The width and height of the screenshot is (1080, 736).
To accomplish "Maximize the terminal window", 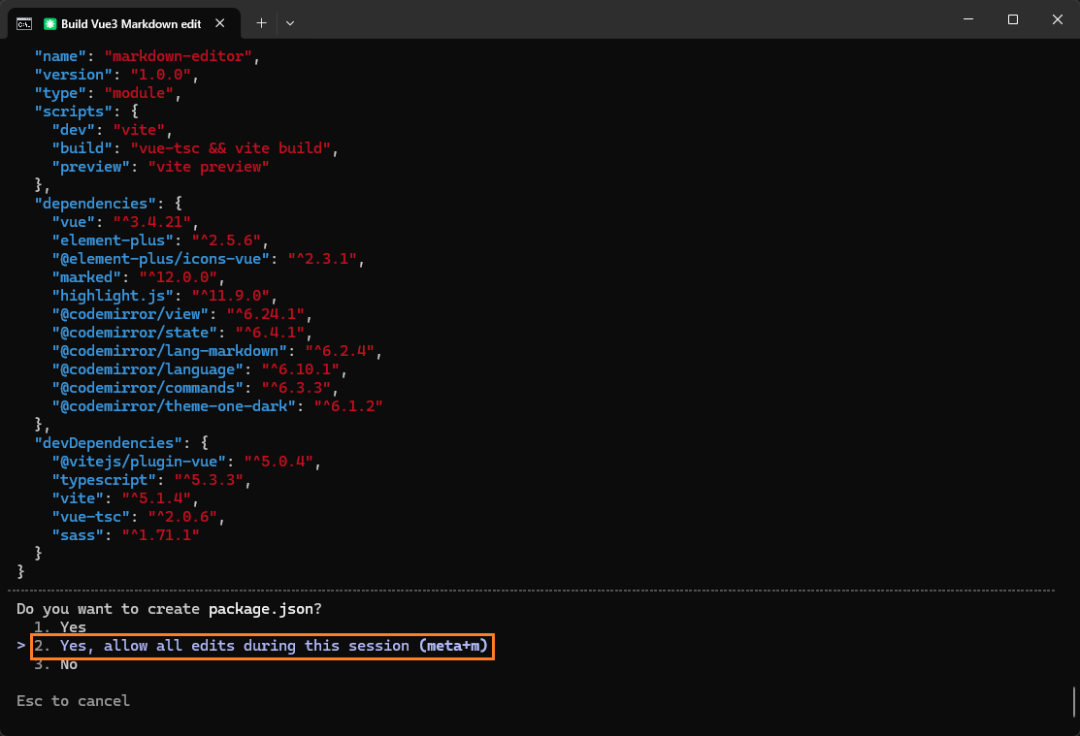I will point(1012,20).
